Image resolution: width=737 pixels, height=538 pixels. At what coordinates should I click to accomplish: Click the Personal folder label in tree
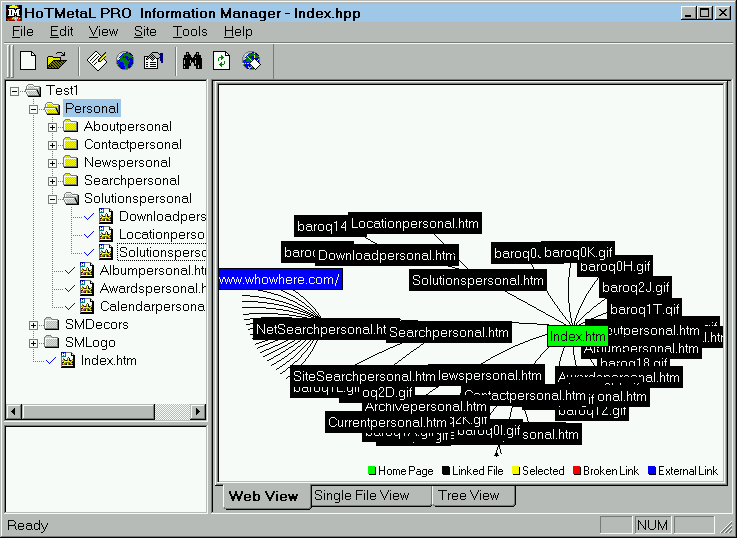coord(92,109)
